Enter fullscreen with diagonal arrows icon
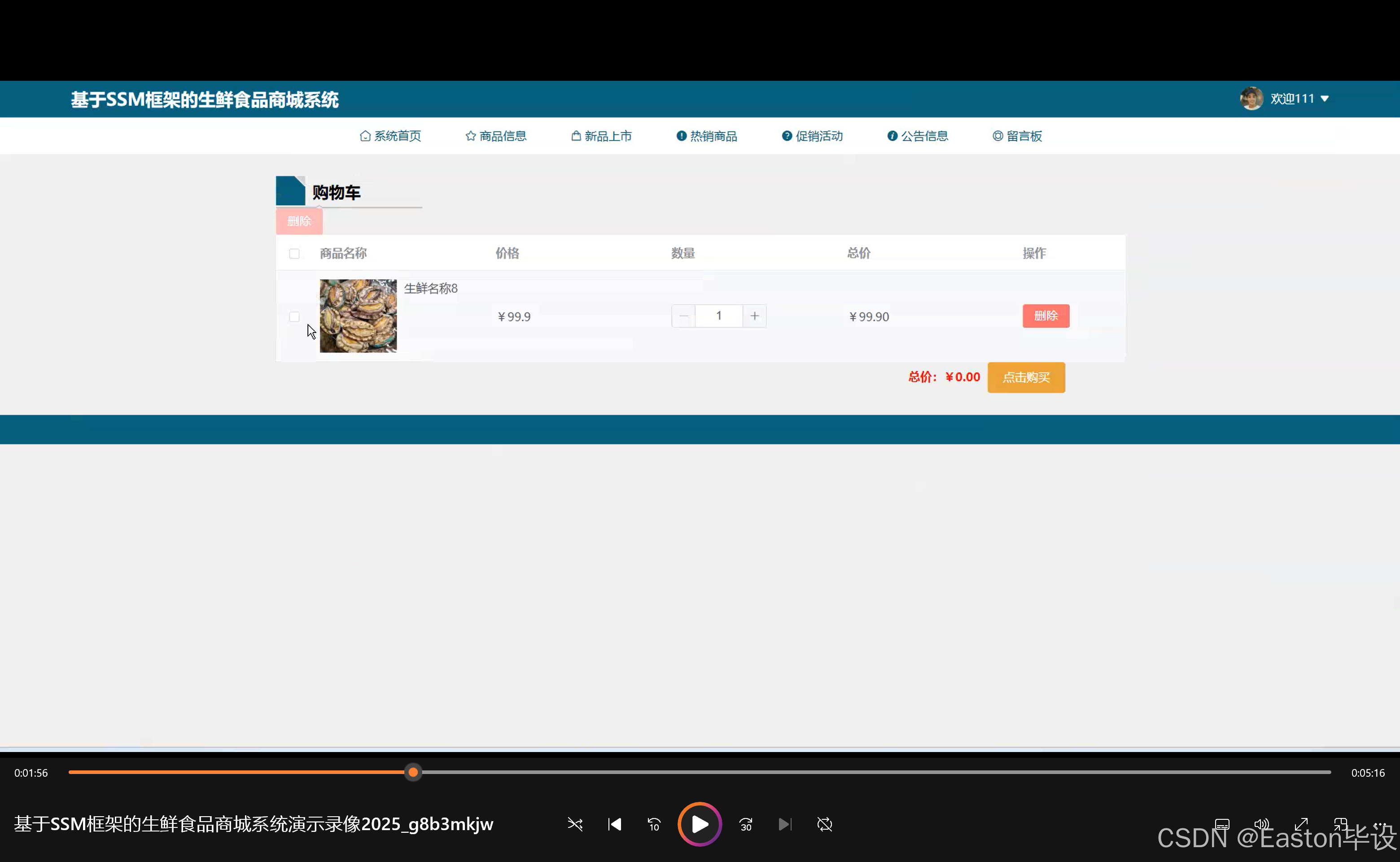 tap(1301, 824)
